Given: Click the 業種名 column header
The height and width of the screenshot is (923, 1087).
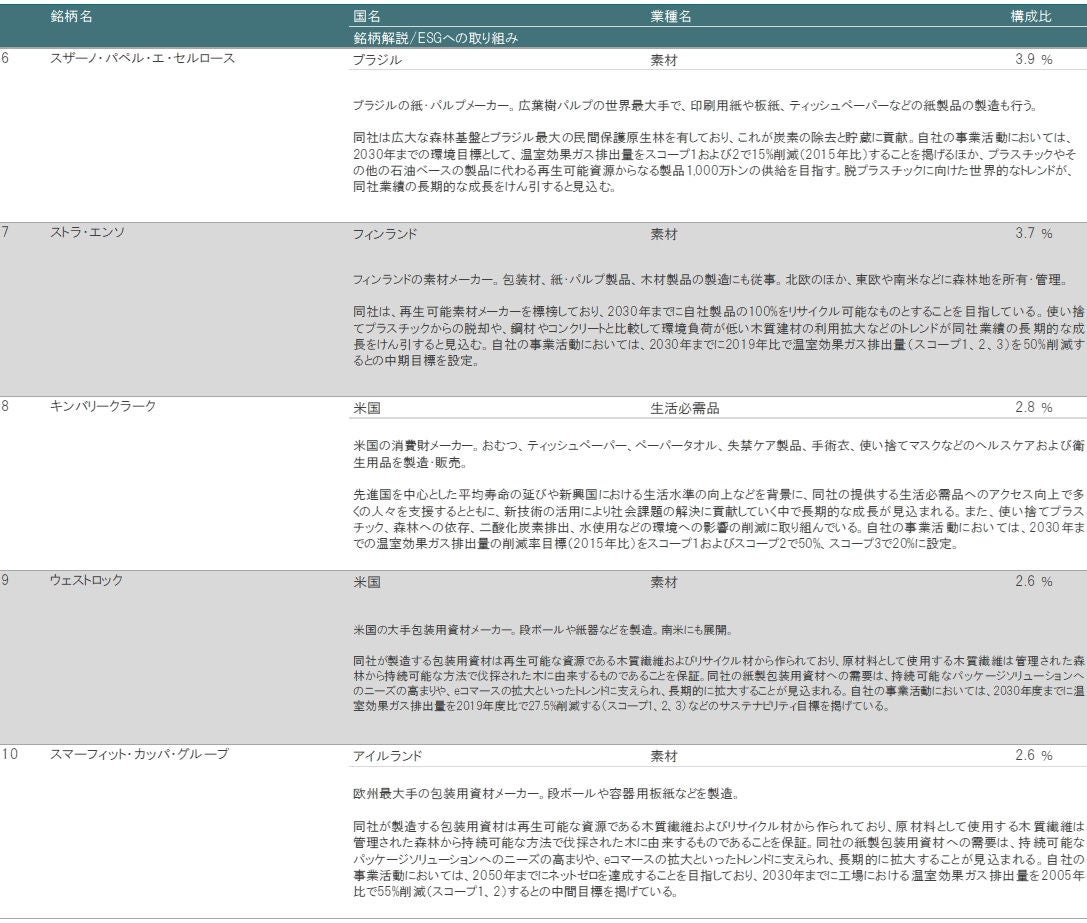Looking at the screenshot, I should point(670,17).
